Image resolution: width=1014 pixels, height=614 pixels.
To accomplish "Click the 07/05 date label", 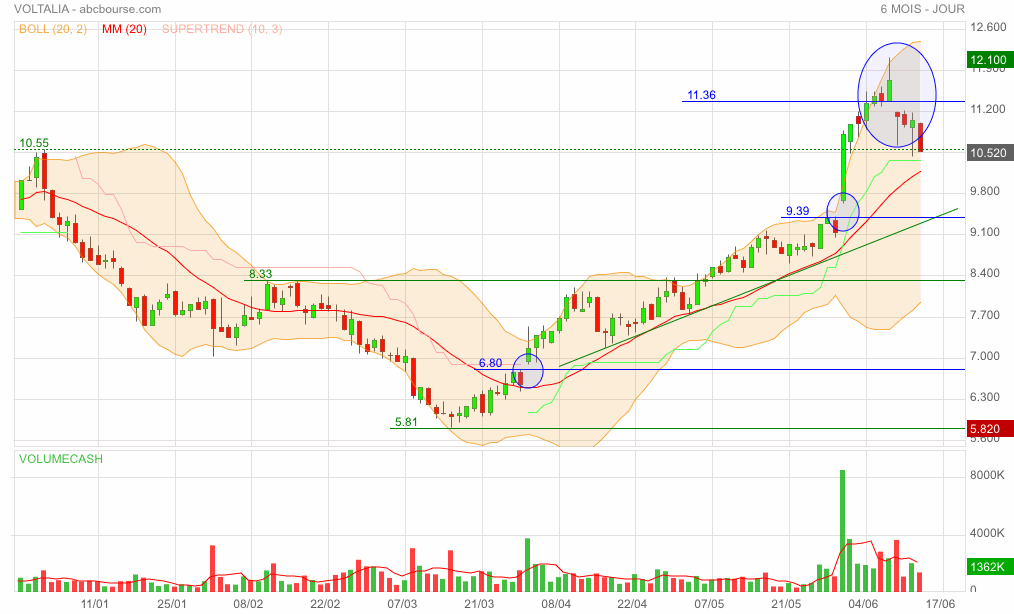I will (709, 604).
